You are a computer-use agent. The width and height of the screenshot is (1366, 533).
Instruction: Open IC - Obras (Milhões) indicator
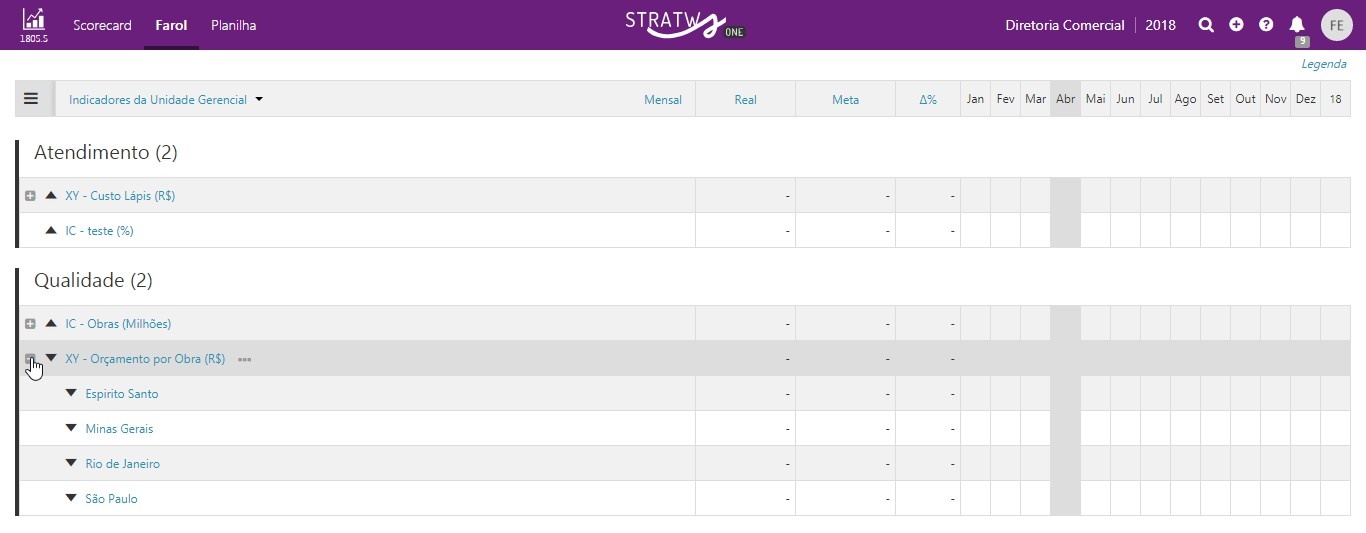pyautogui.click(x=118, y=324)
